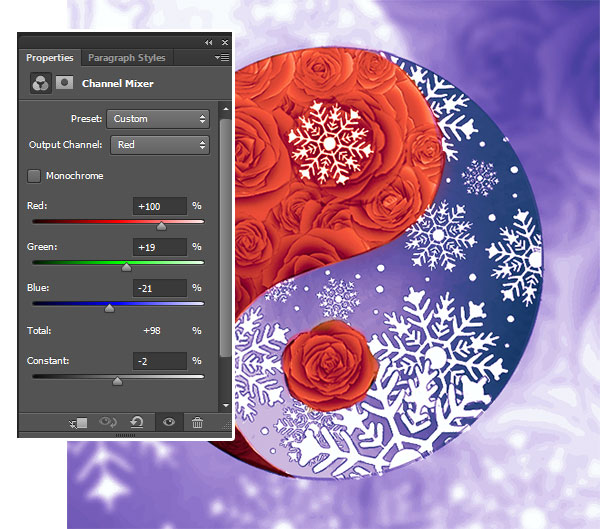
Task: Click the Total label
Action: (39, 330)
